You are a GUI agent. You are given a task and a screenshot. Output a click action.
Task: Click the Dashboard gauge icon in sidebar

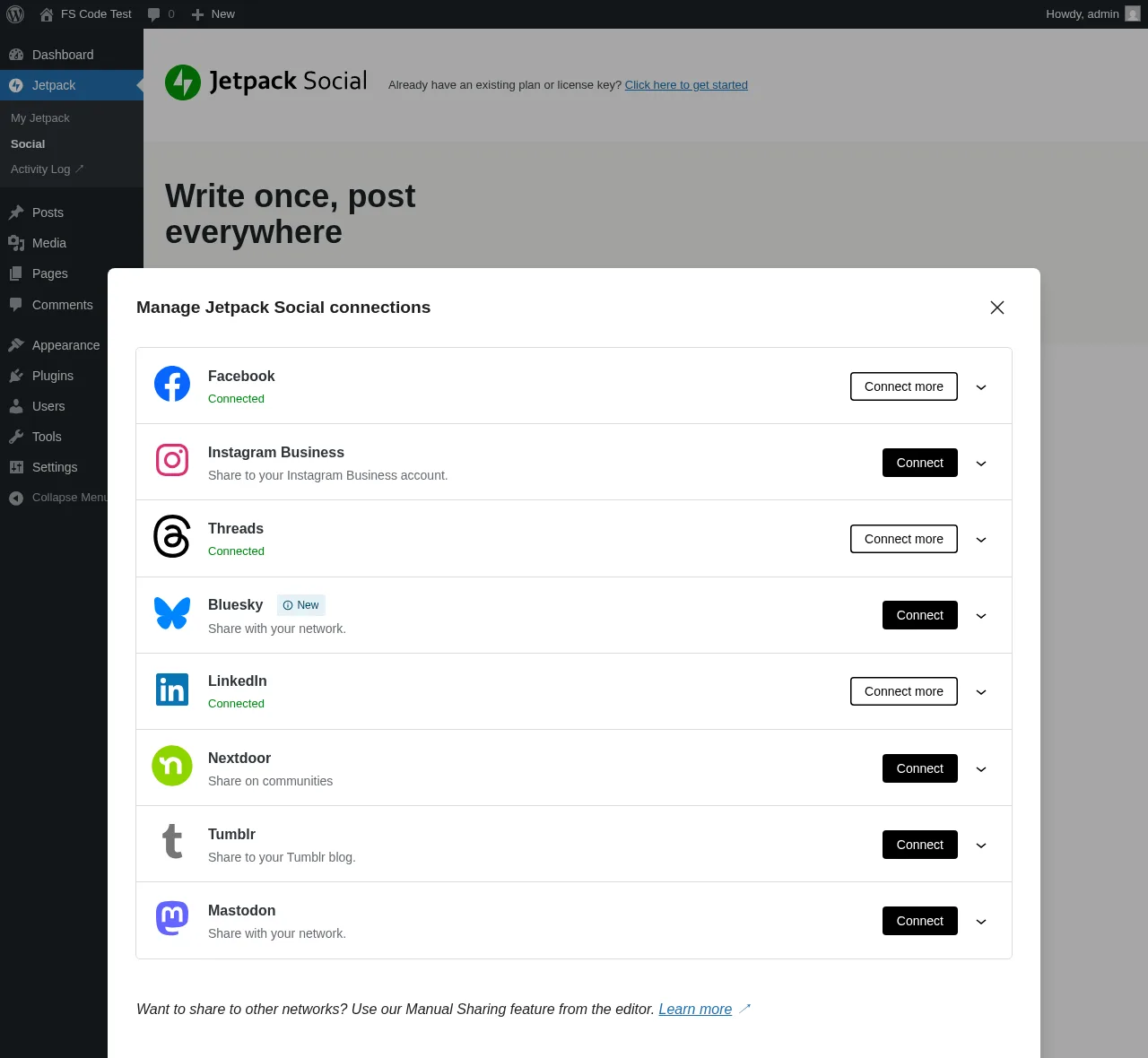click(x=16, y=55)
